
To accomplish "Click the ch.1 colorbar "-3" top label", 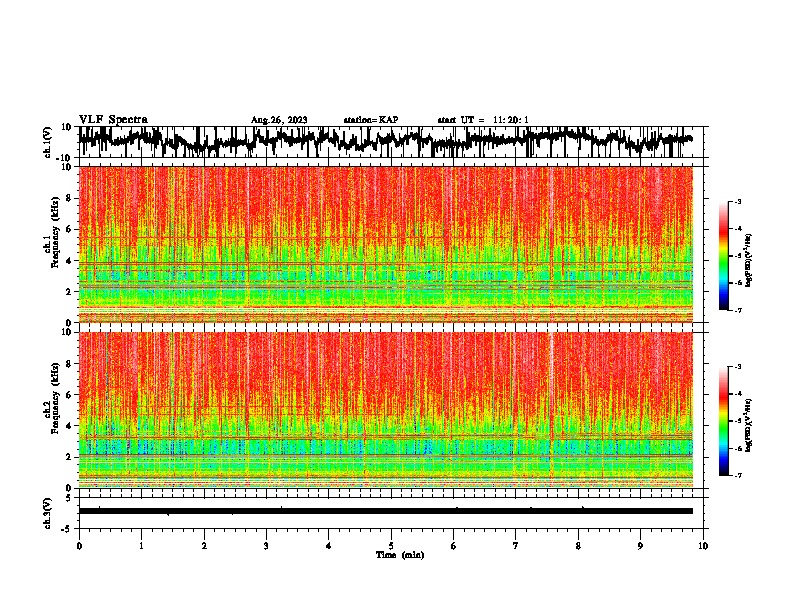I will [737, 201].
